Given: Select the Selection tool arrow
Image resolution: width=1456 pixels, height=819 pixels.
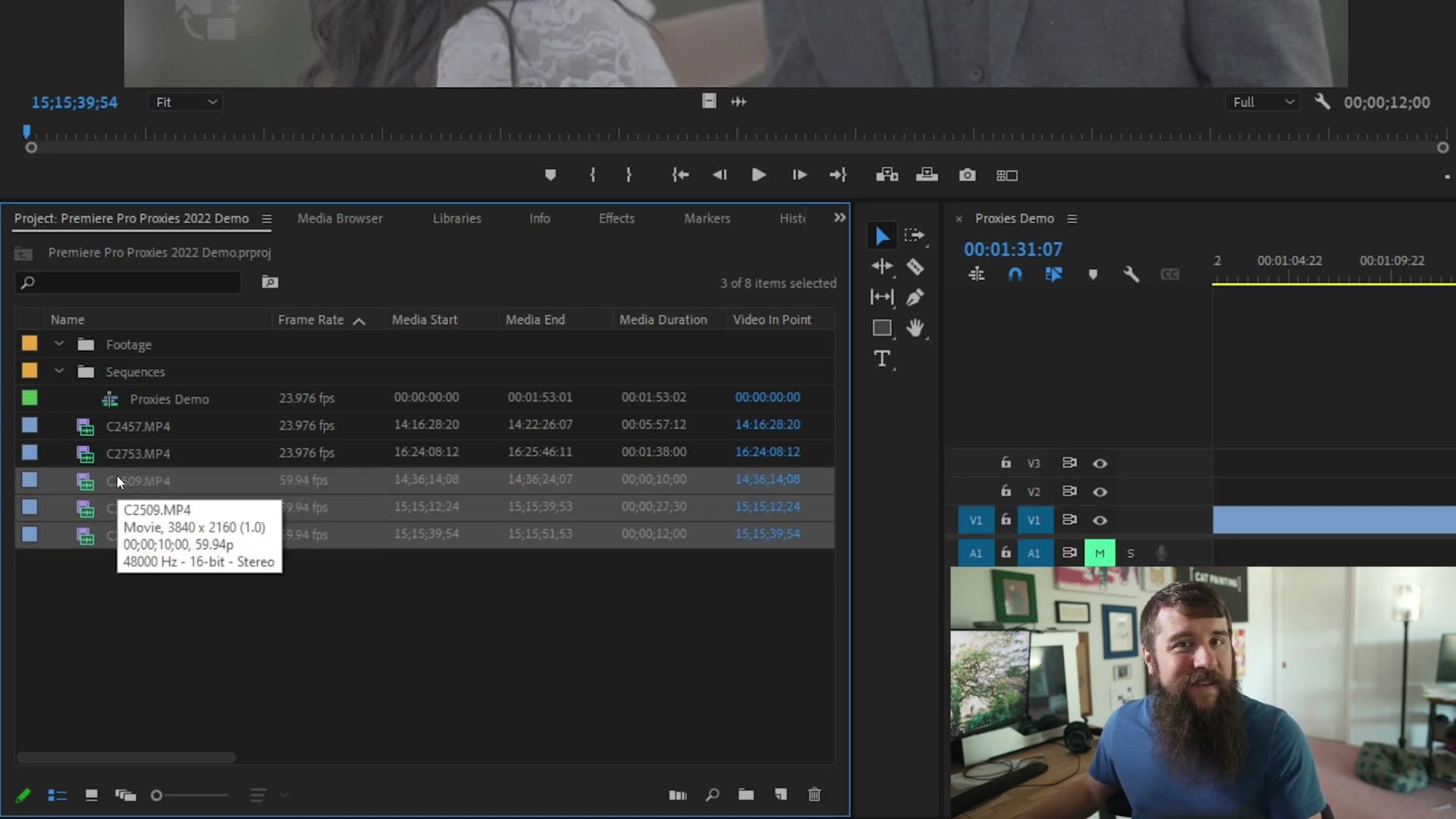Looking at the screenshot, I should (882, 236).
